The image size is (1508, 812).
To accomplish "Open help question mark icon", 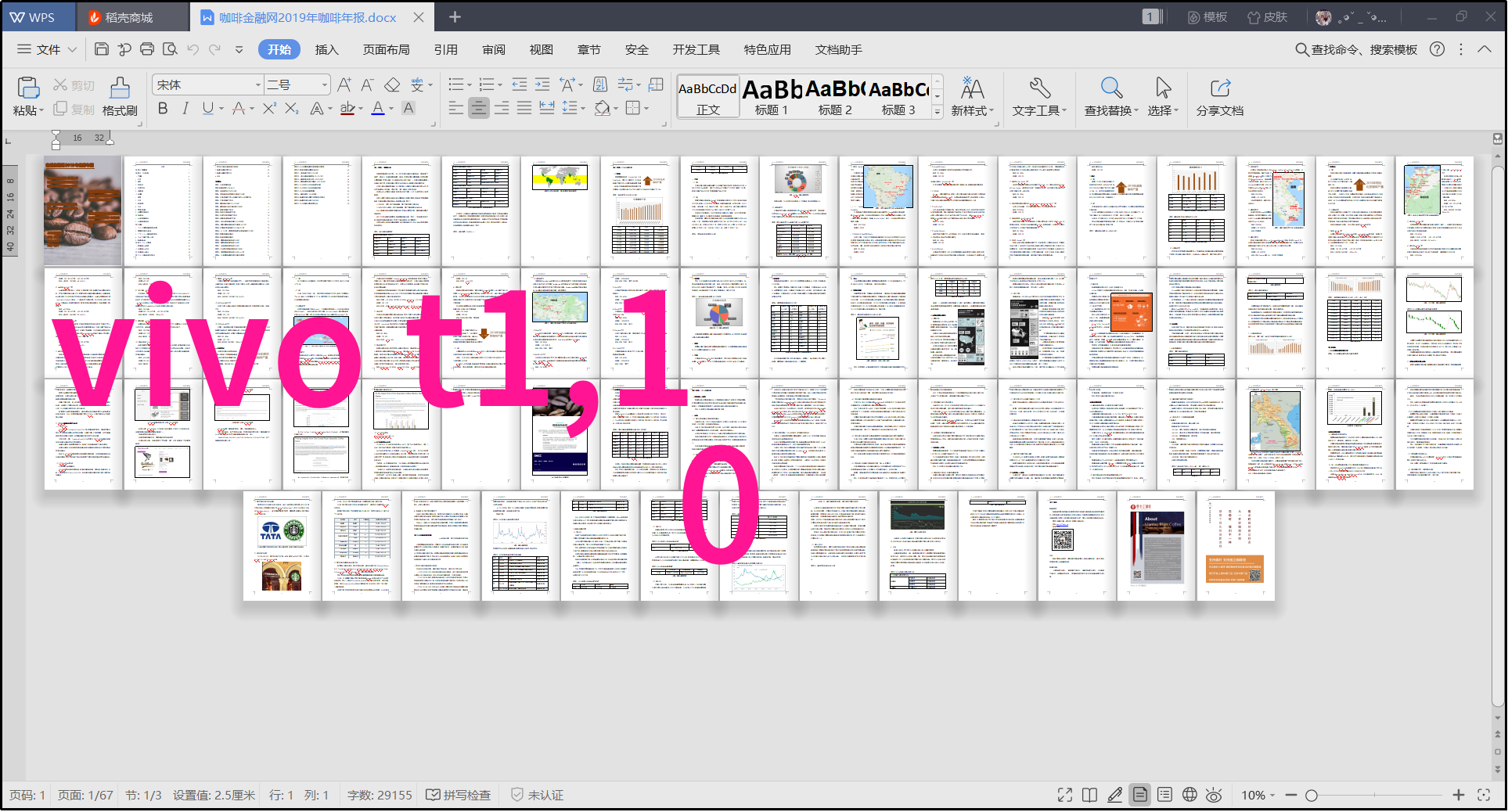I will click(1438, 49).
